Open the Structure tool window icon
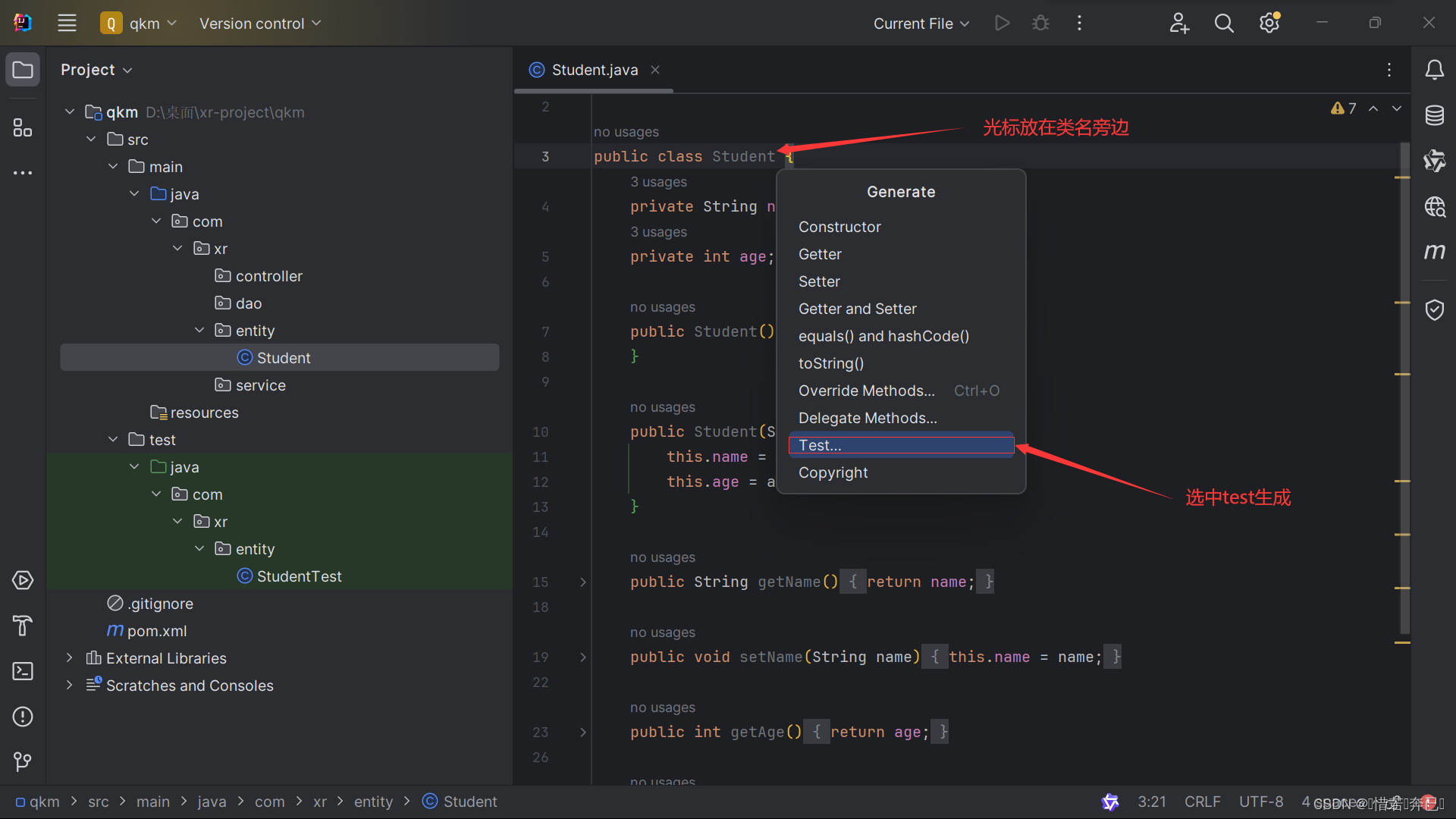Viewport: 1456px width, 819px height. coord(23,127)
